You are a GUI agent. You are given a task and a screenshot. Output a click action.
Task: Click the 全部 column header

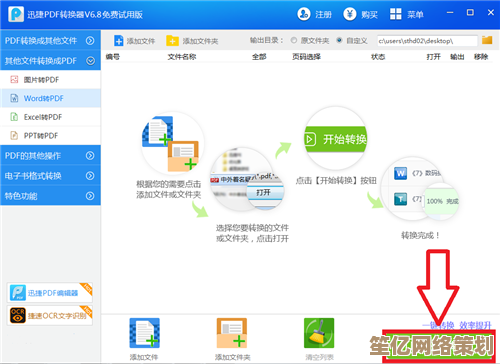tap(259, 57)
